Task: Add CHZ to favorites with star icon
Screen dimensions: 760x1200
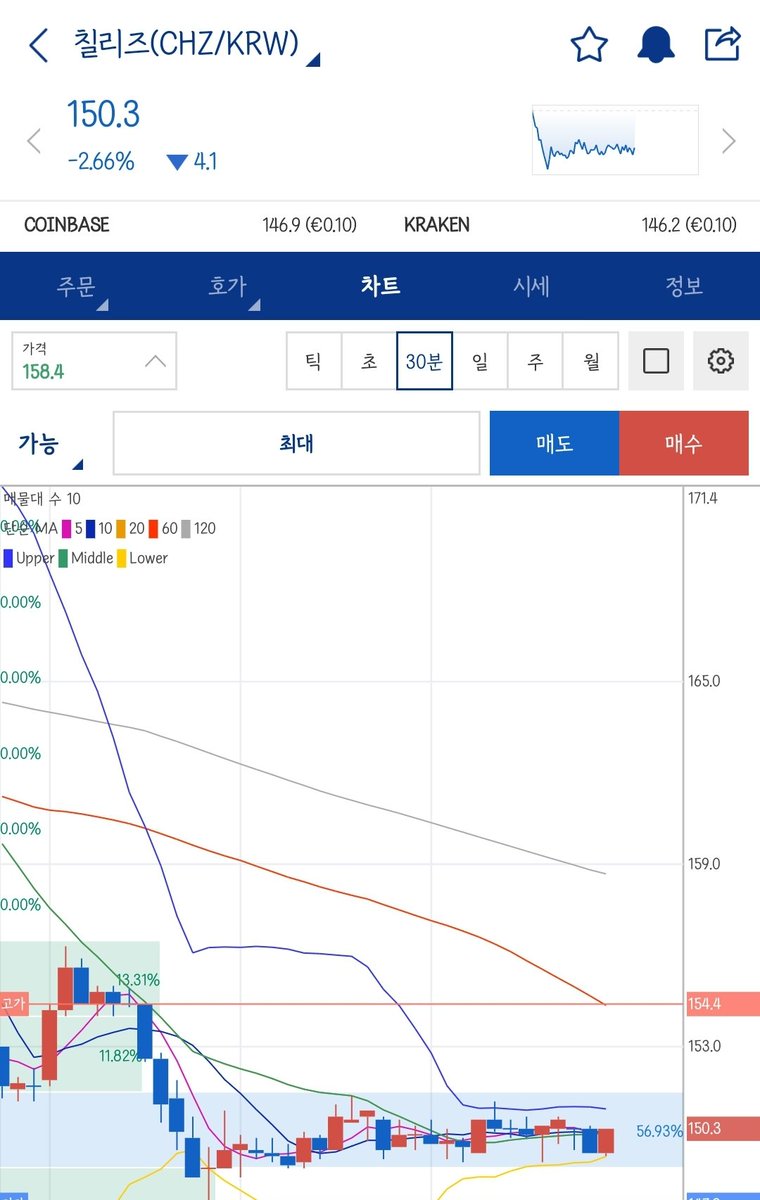Action: click(589, 44)
